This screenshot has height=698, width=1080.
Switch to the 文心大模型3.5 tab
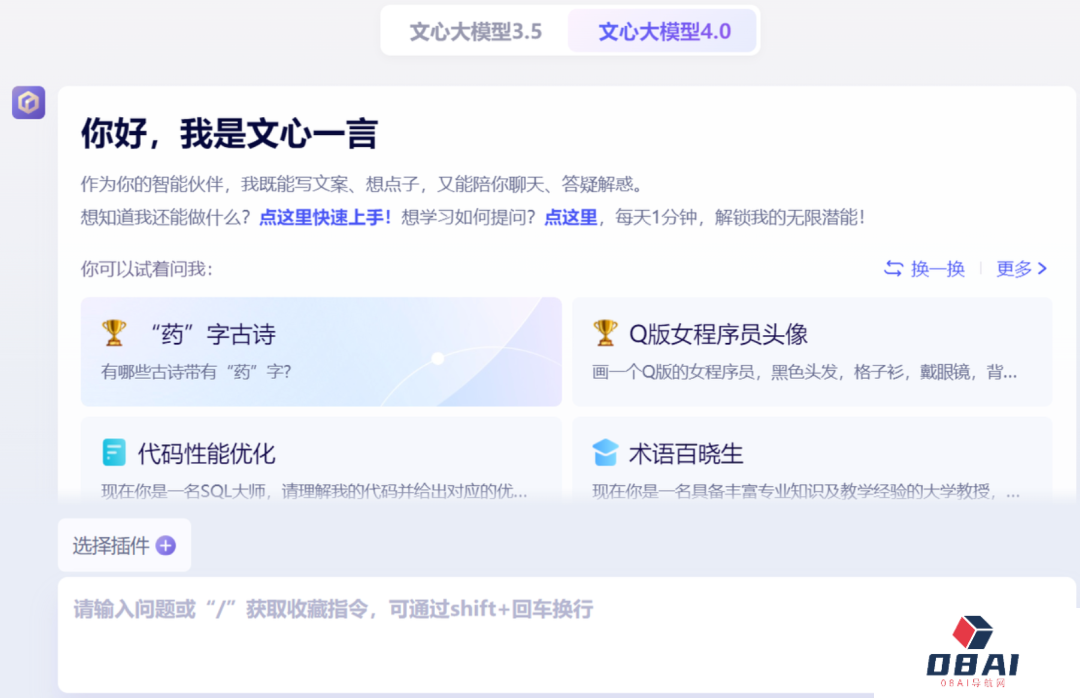tap(475, 31)
